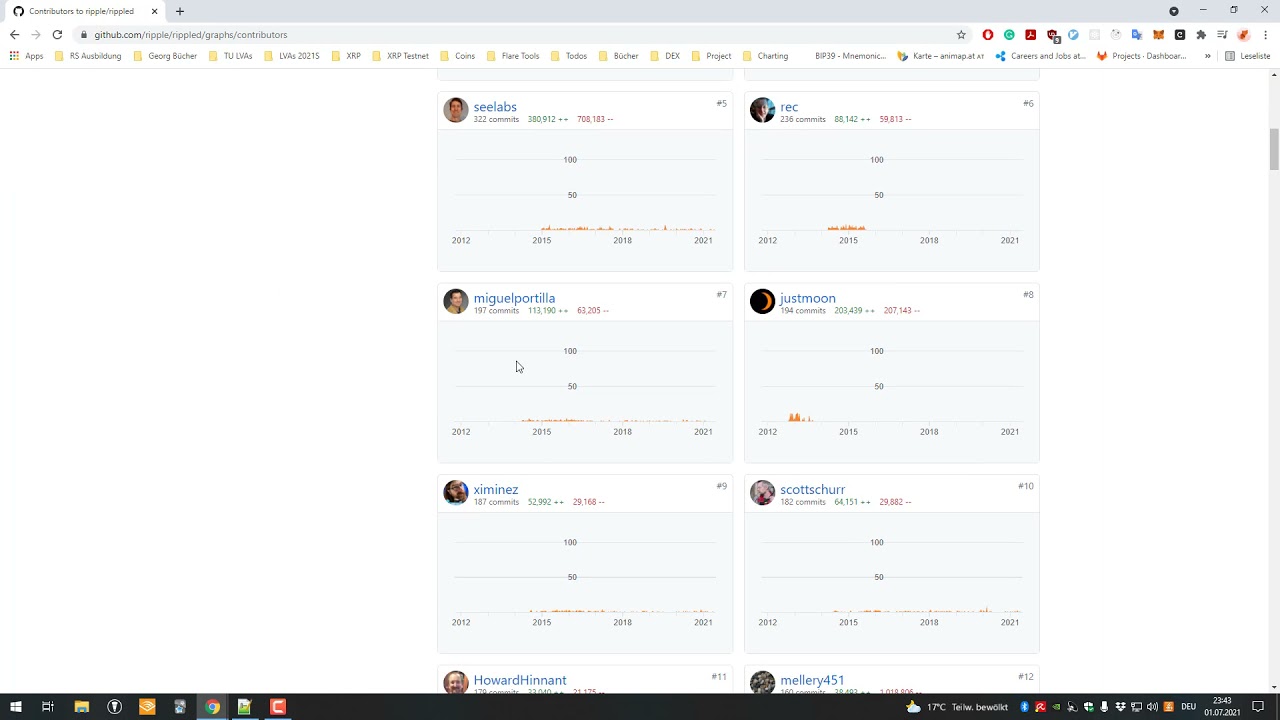The image size is (1280, 720).
Task: Open the Adobe Acrobat extension icon
Action: [1030, 34]
